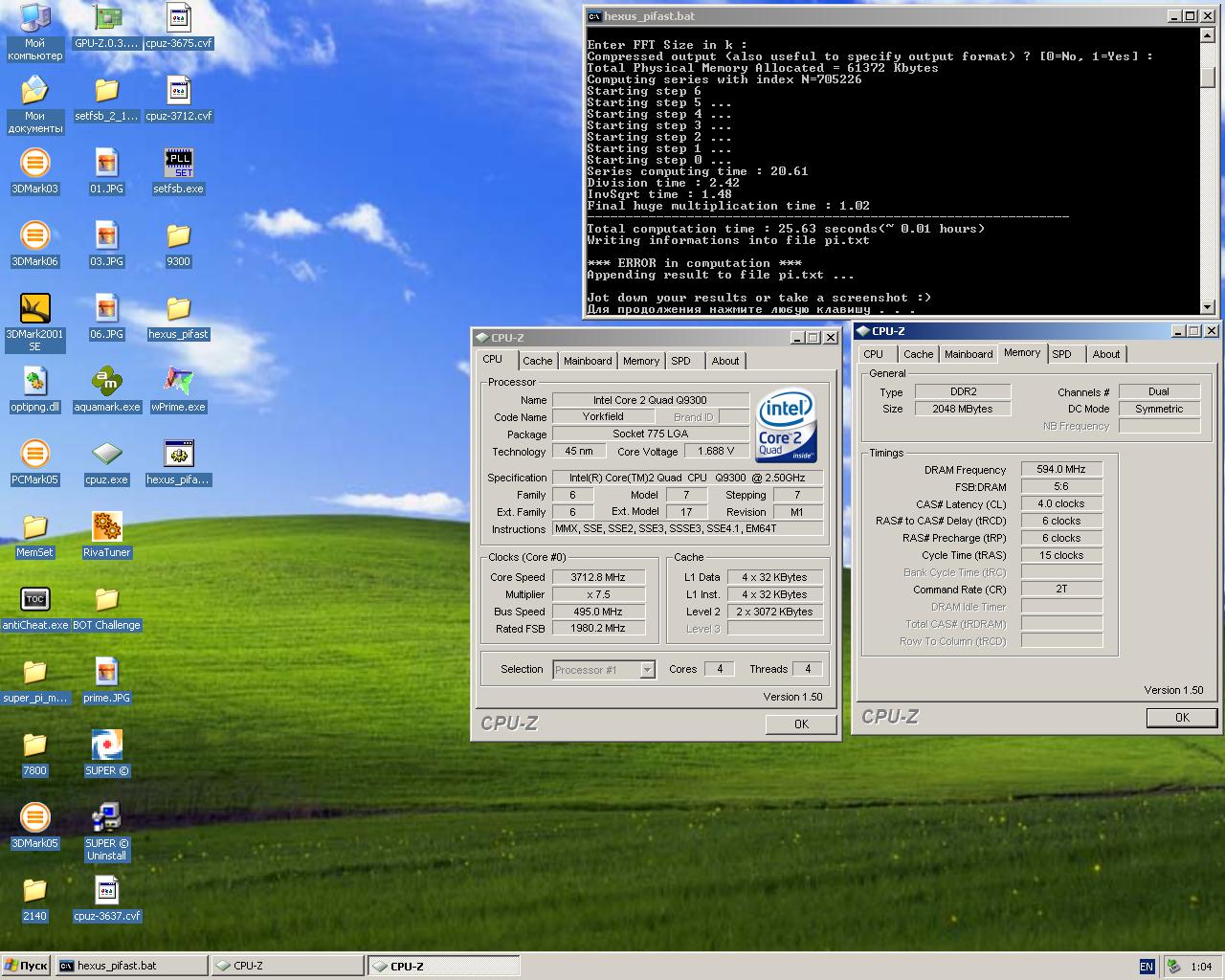Click console scrollbar up arrow

point(1207,36)
